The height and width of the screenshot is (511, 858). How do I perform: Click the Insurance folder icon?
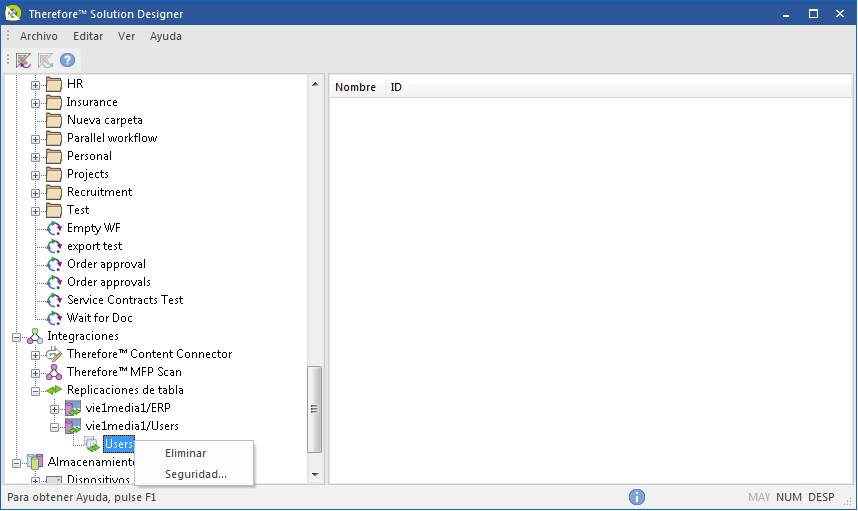coord(54,102)
